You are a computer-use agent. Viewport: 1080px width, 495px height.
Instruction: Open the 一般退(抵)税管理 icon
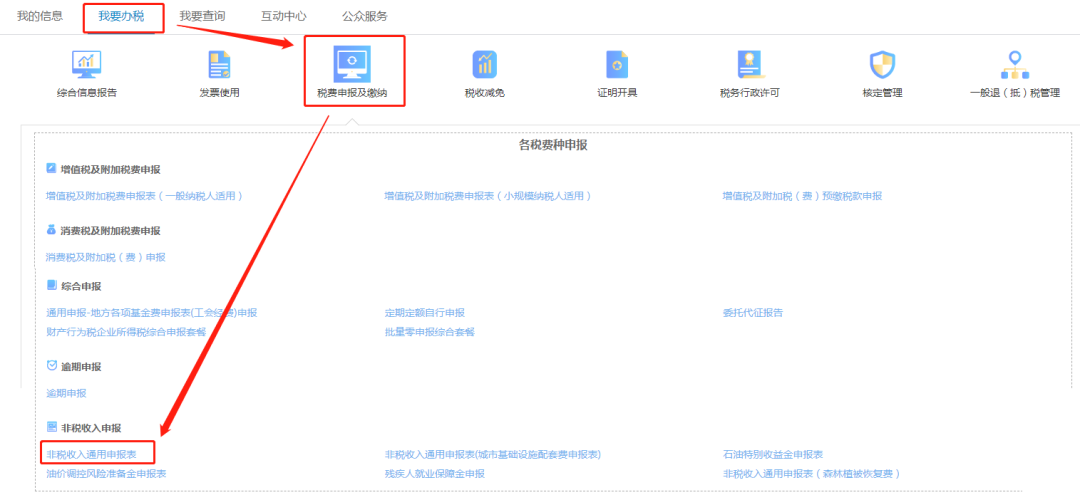point(1014,65)
